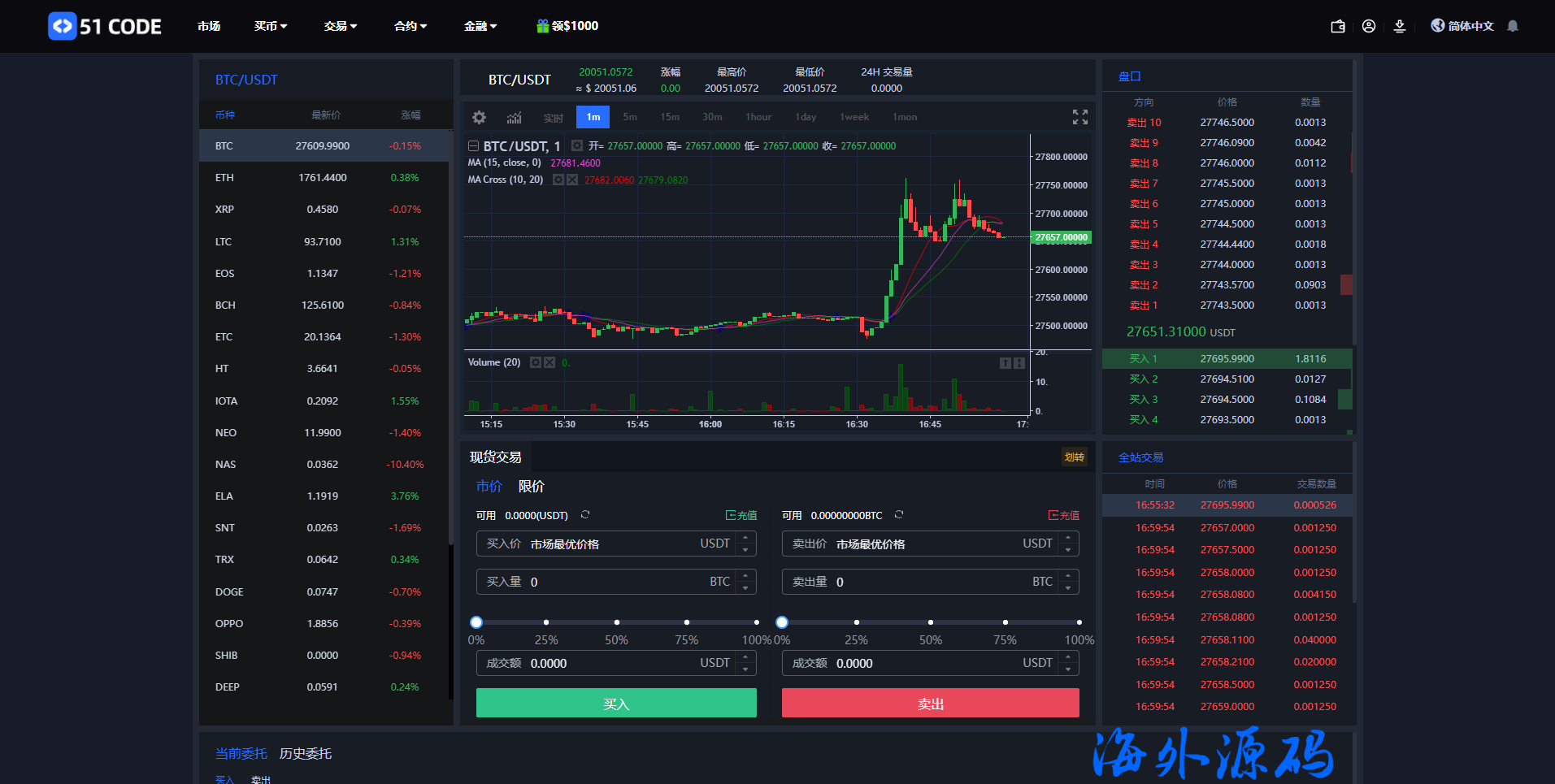The height and width of the screenshot is (784, 1555).
Task: Refresh available USDT balance
Action: pyautogui.click(x=585, y=515)
